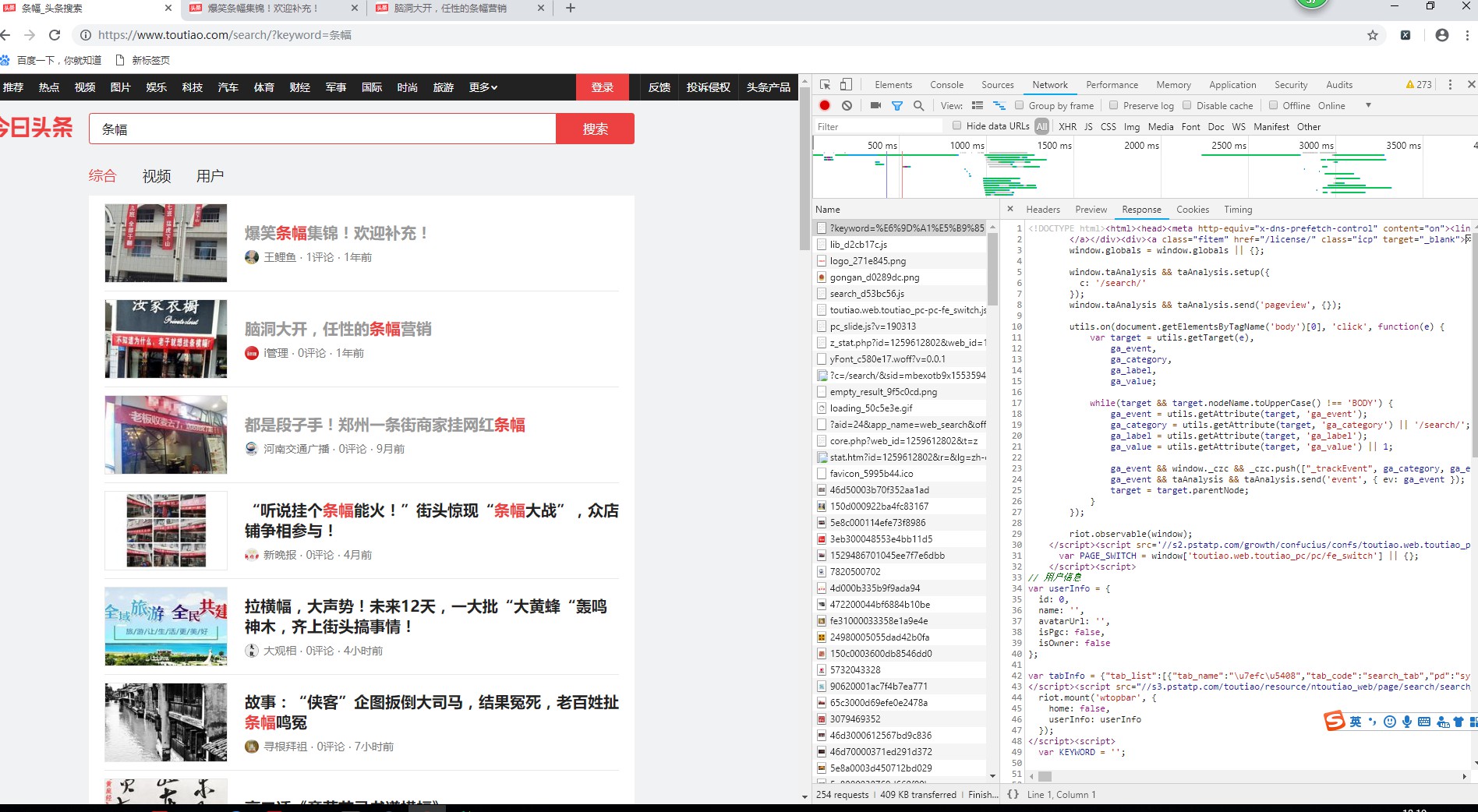
Task: Toggle the device toolbar icon
Action: pyautogui.click(x=846, y=84)
